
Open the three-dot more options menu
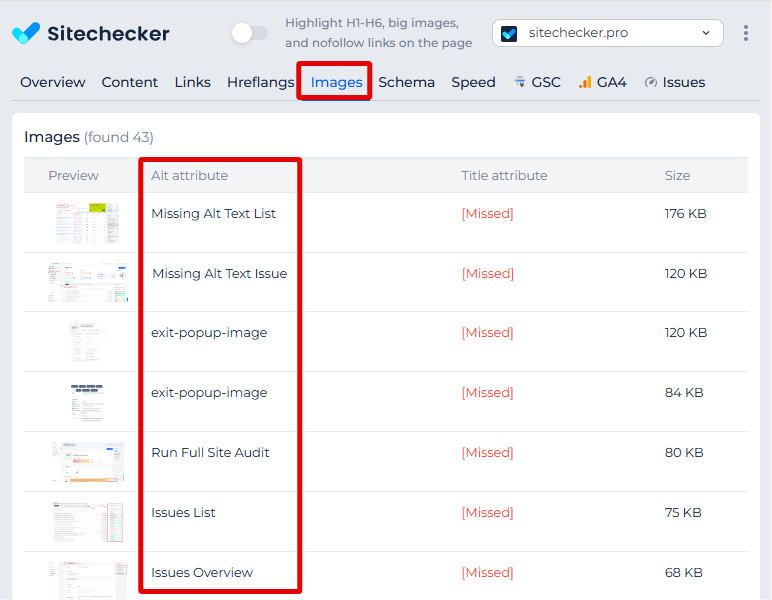click(746, 33)
